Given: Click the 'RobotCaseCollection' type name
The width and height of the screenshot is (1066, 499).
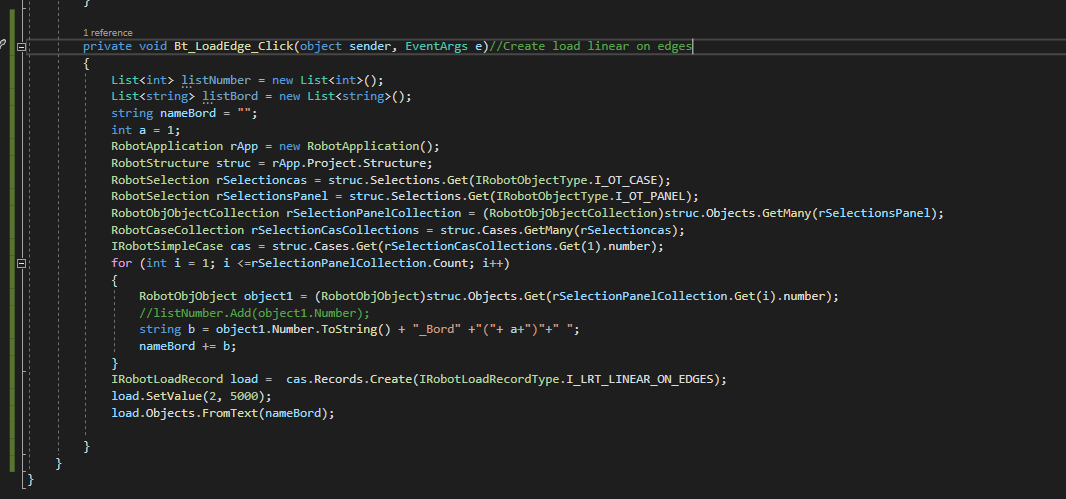Looking at the screenshot, I should (x=177, y=230).
